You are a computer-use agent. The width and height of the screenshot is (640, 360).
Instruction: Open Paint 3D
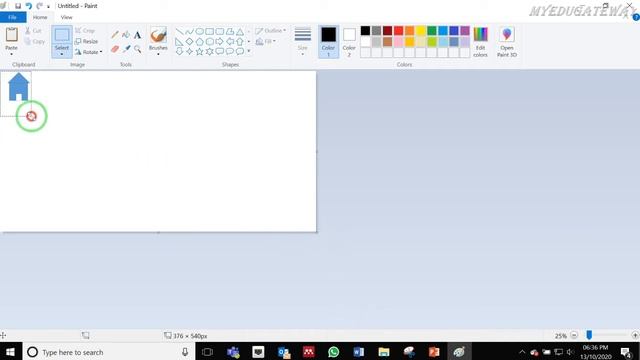[507, 42]
